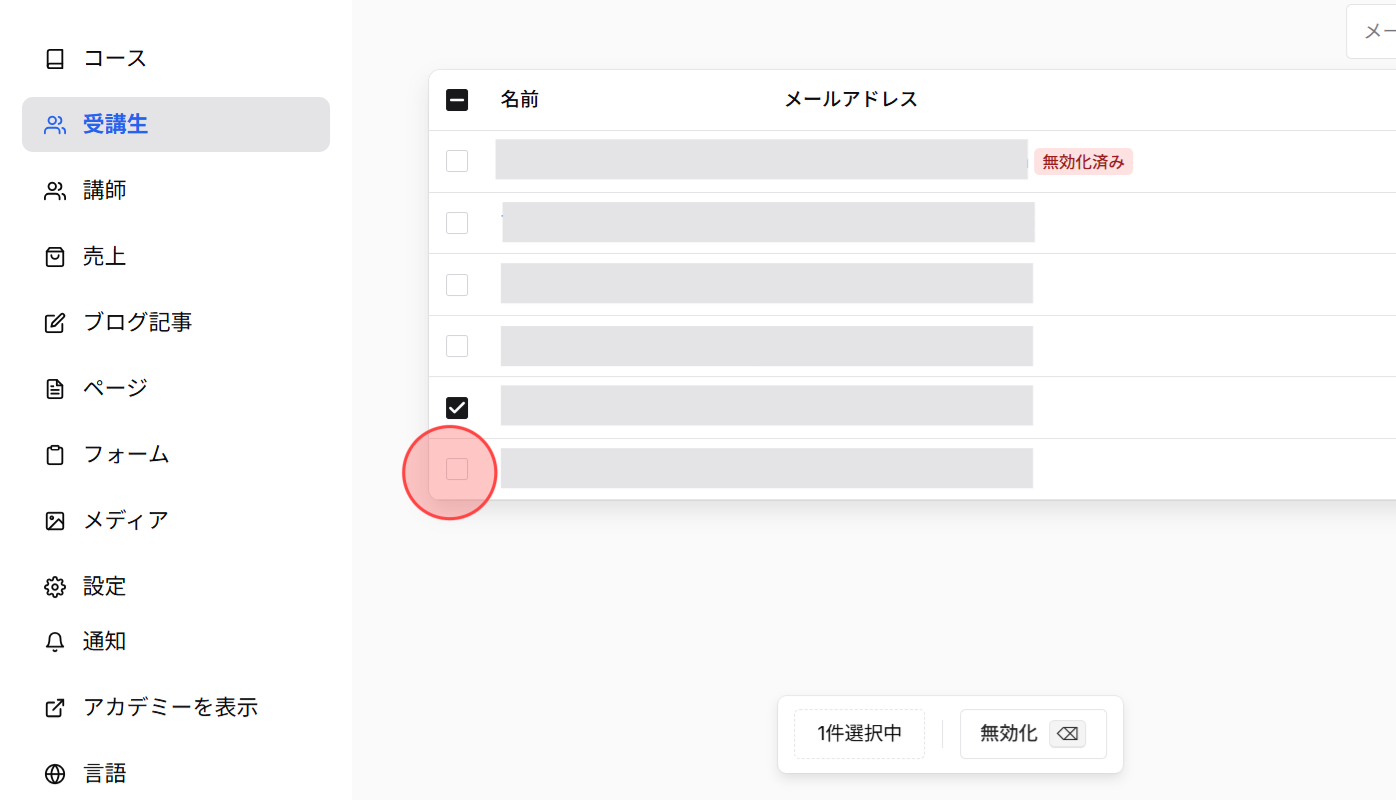
Task: Select the globe icon next to 言語
Action: tap(55, 773)
